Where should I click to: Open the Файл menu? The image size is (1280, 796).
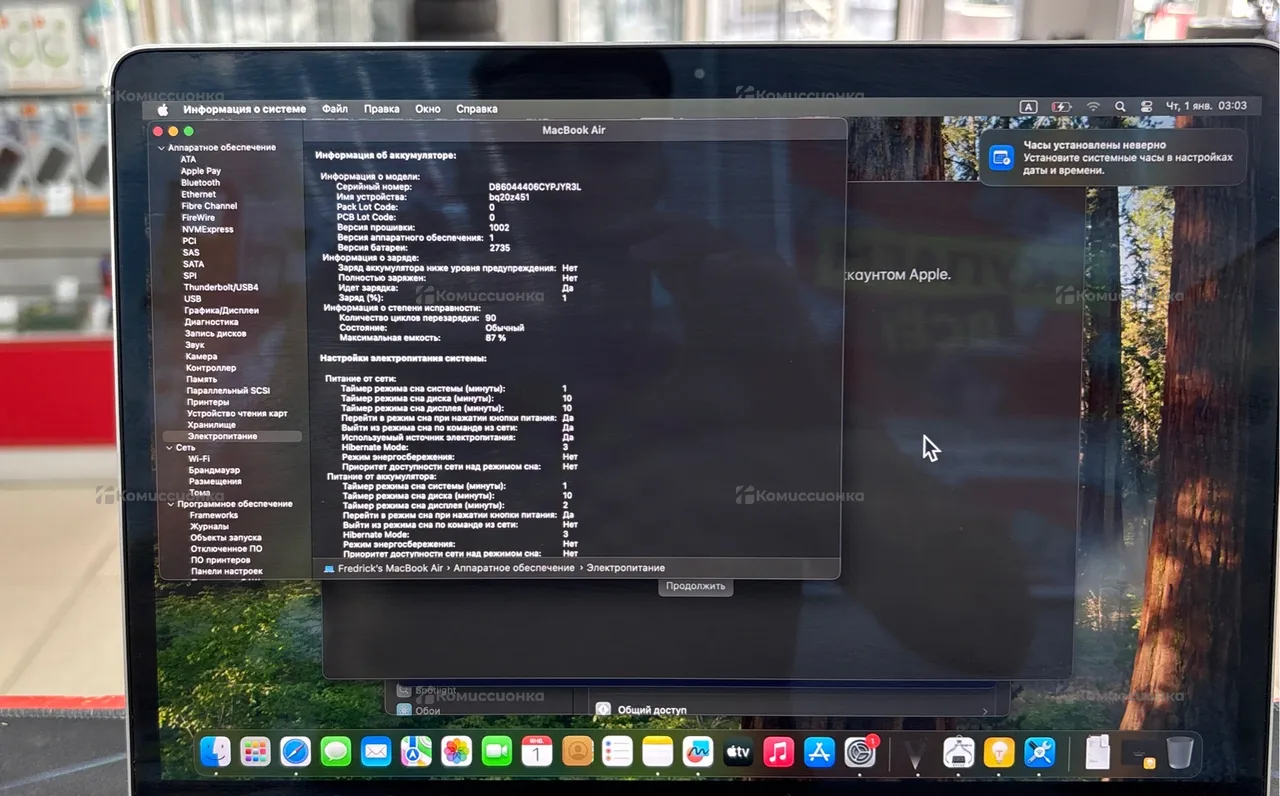tap(335, 109)
